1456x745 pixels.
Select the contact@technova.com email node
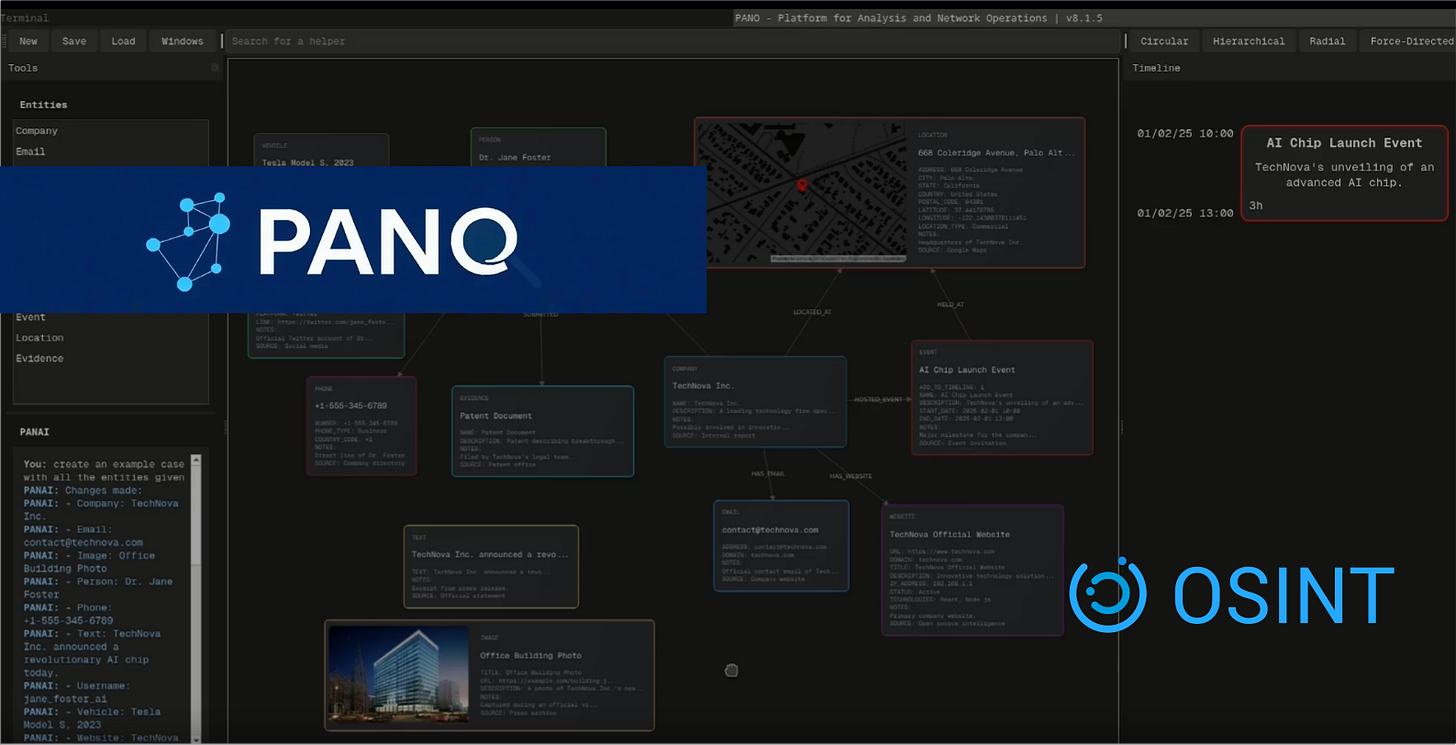pyautogui.click(x=781, y=545)
